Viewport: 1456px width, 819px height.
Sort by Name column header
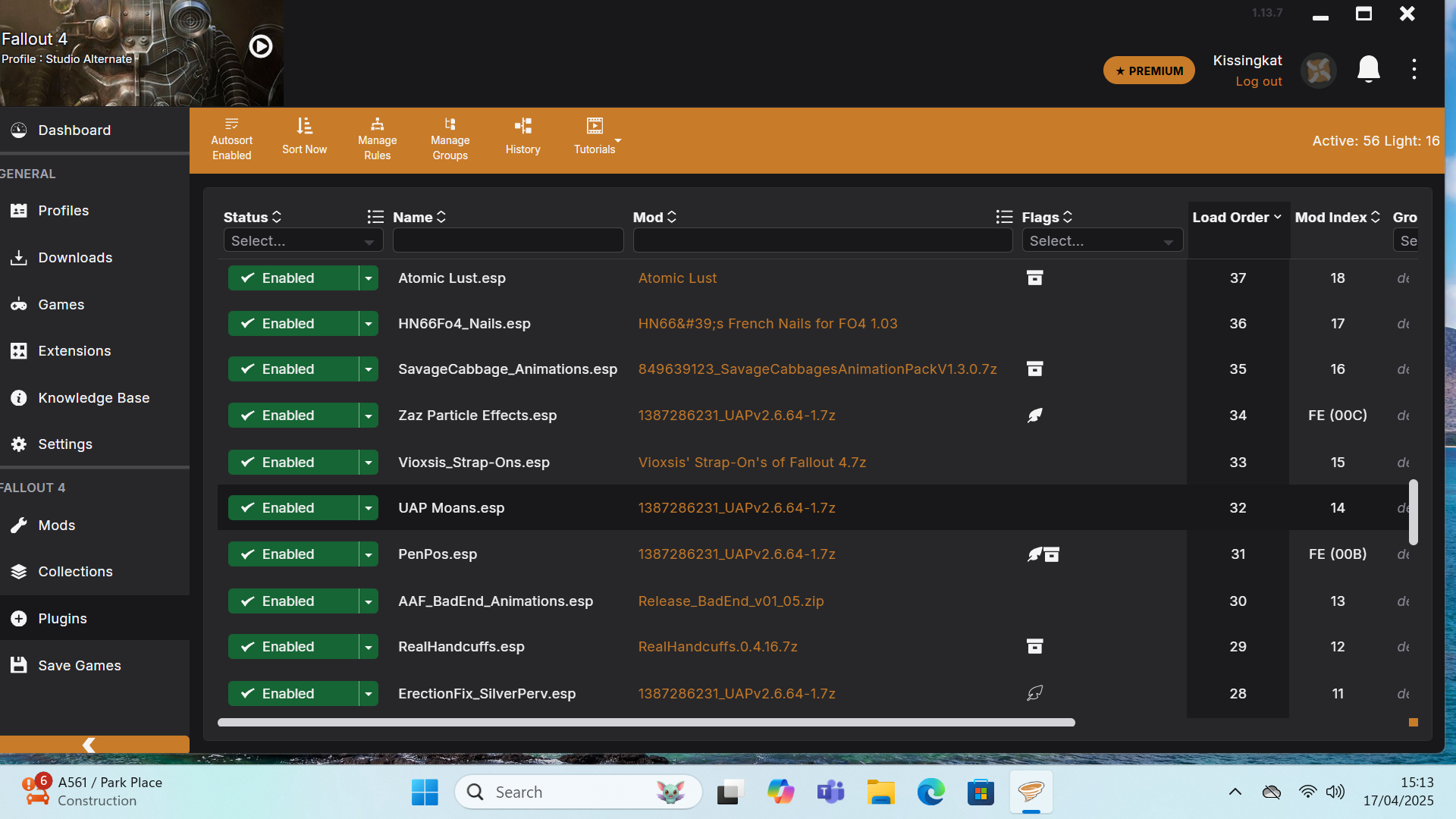(419, 217)
